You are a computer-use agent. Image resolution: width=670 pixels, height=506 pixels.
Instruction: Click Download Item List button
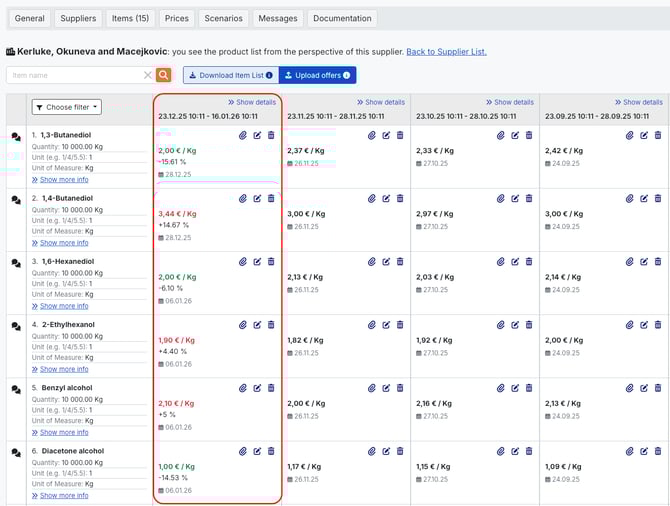tap(230, 75)
